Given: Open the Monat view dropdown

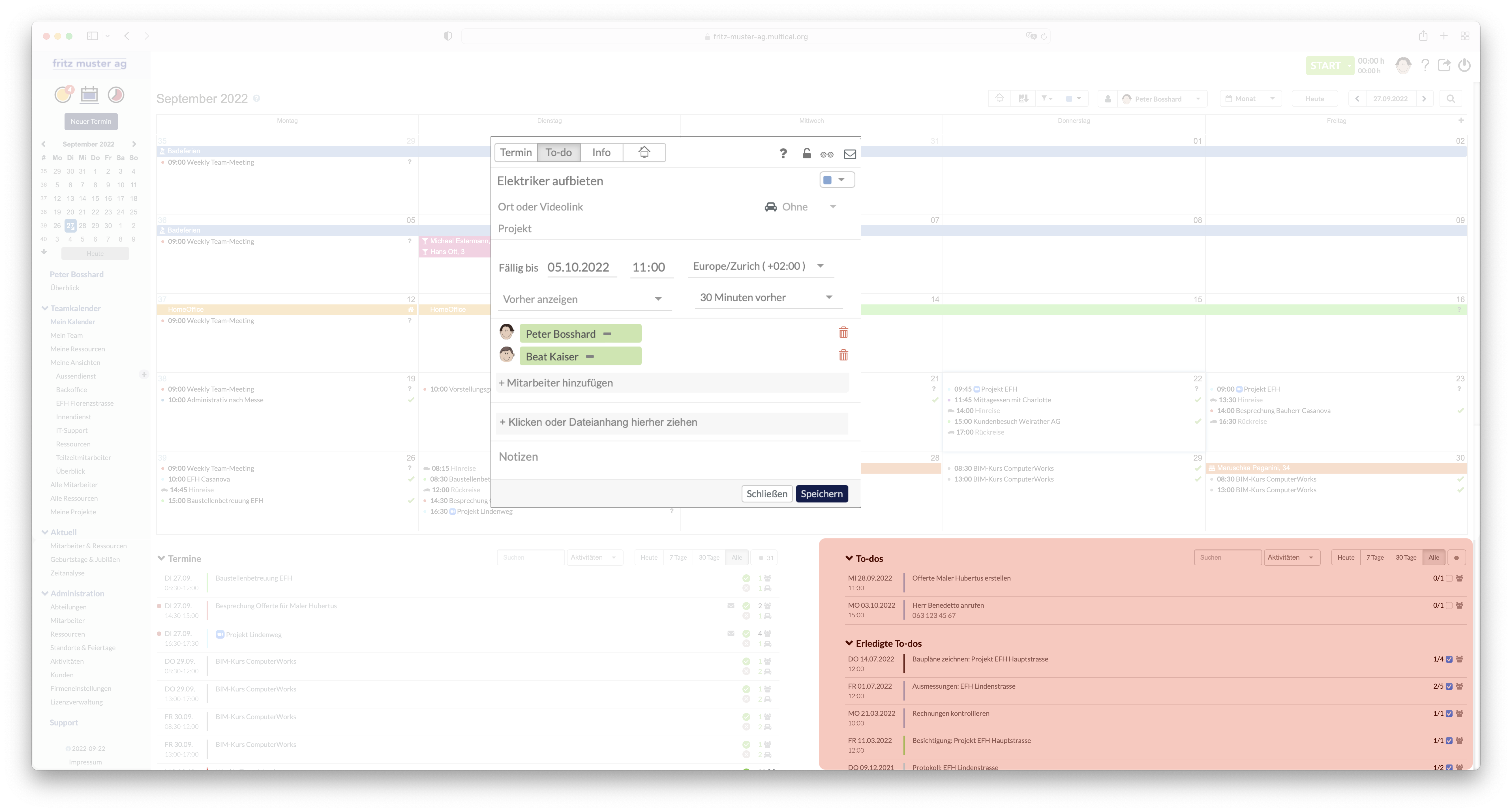Looking at the screenshot, I should click(1251, 98).
